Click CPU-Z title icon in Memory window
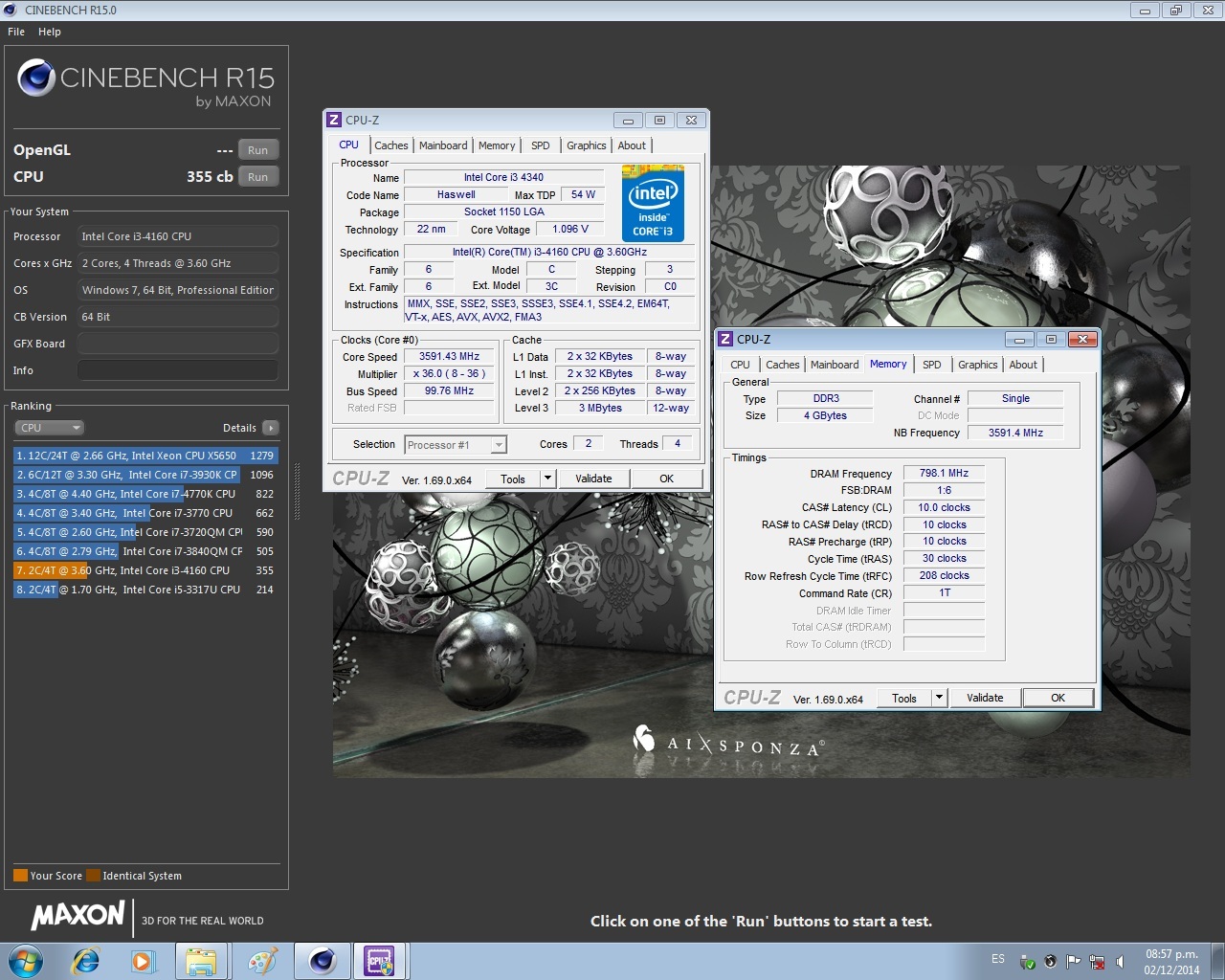 725,339
